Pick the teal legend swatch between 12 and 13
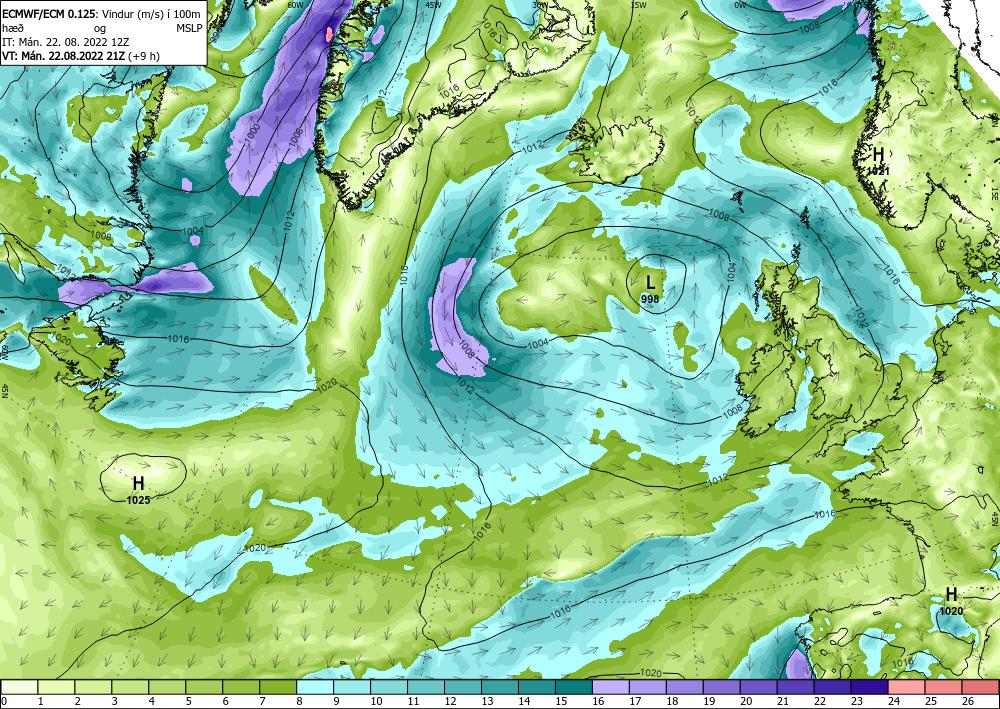This screenshot has width=1000, height=709. tap(463, 687)
